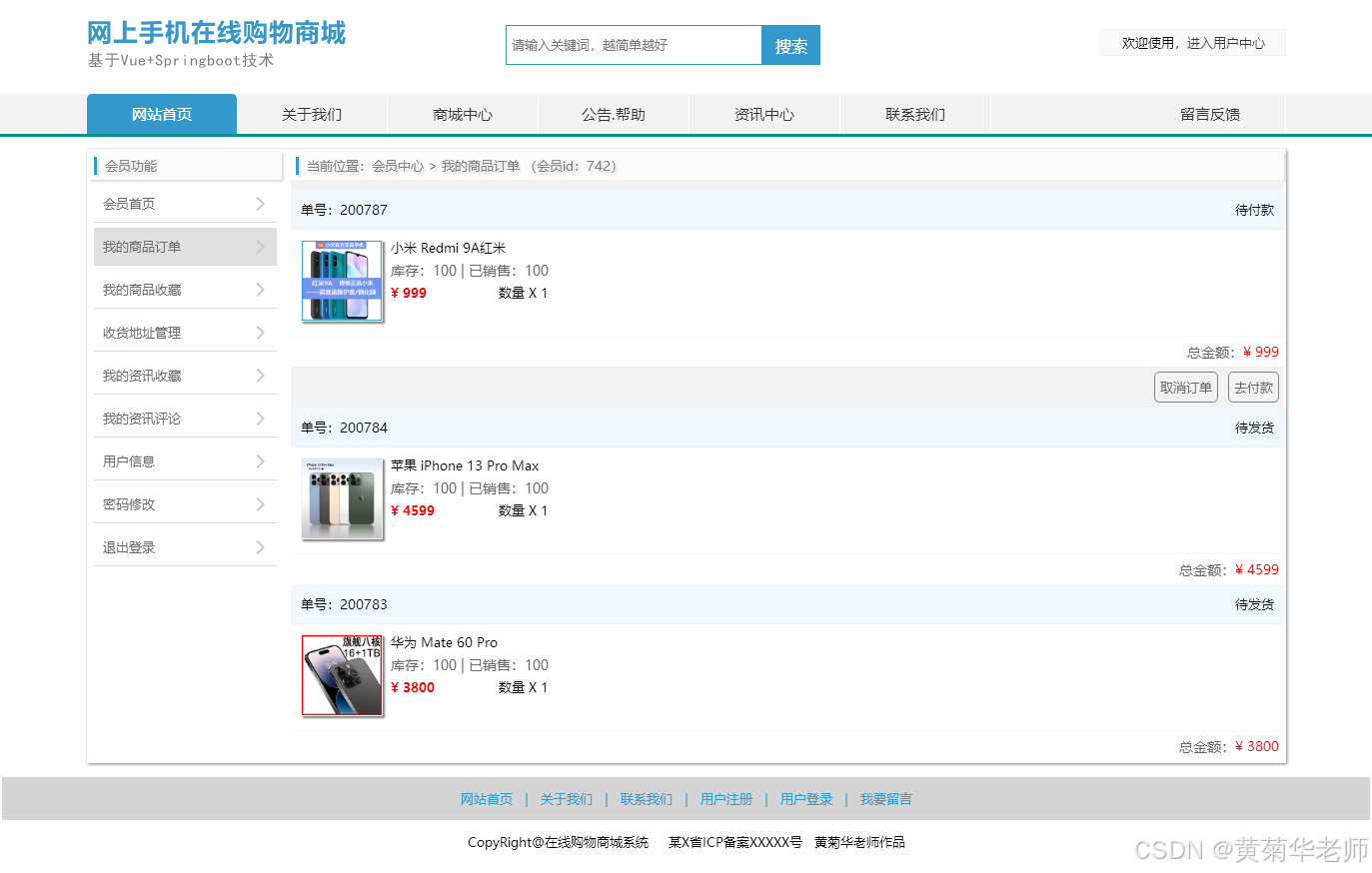Click the 搜索 search button

click(790, 45)
